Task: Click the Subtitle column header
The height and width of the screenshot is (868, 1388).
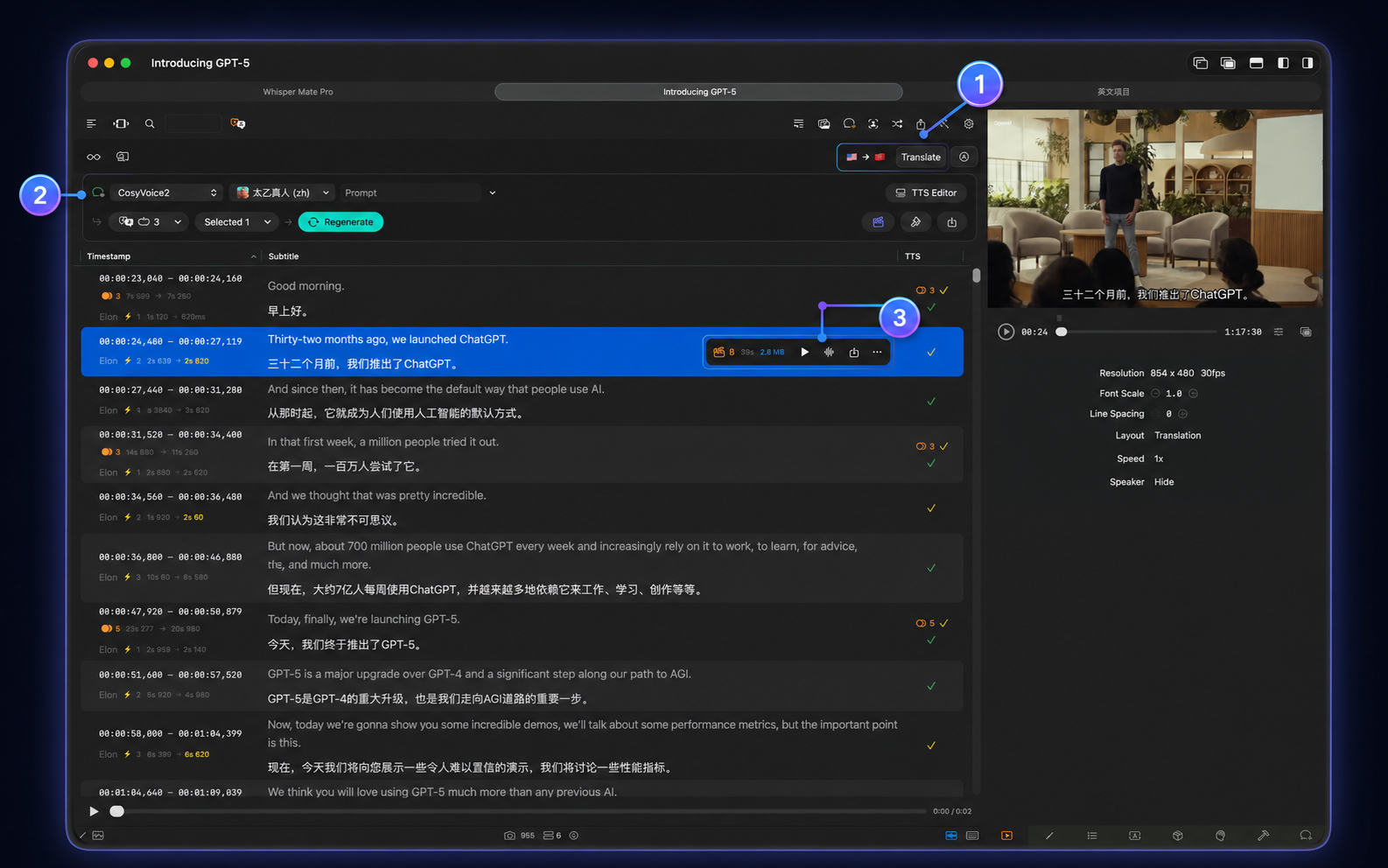Action: (284, 256)
